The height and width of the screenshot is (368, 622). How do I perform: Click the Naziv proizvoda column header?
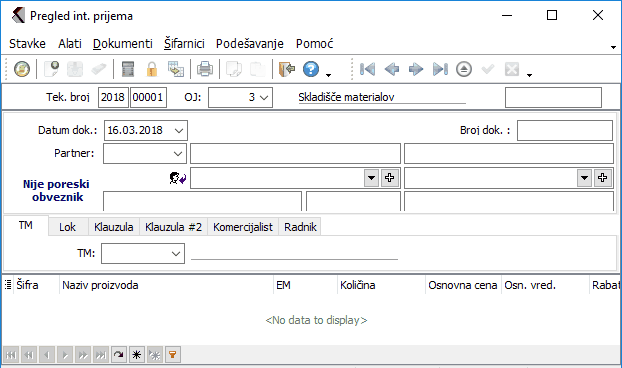pyautogui.click(x=166, y=285)
